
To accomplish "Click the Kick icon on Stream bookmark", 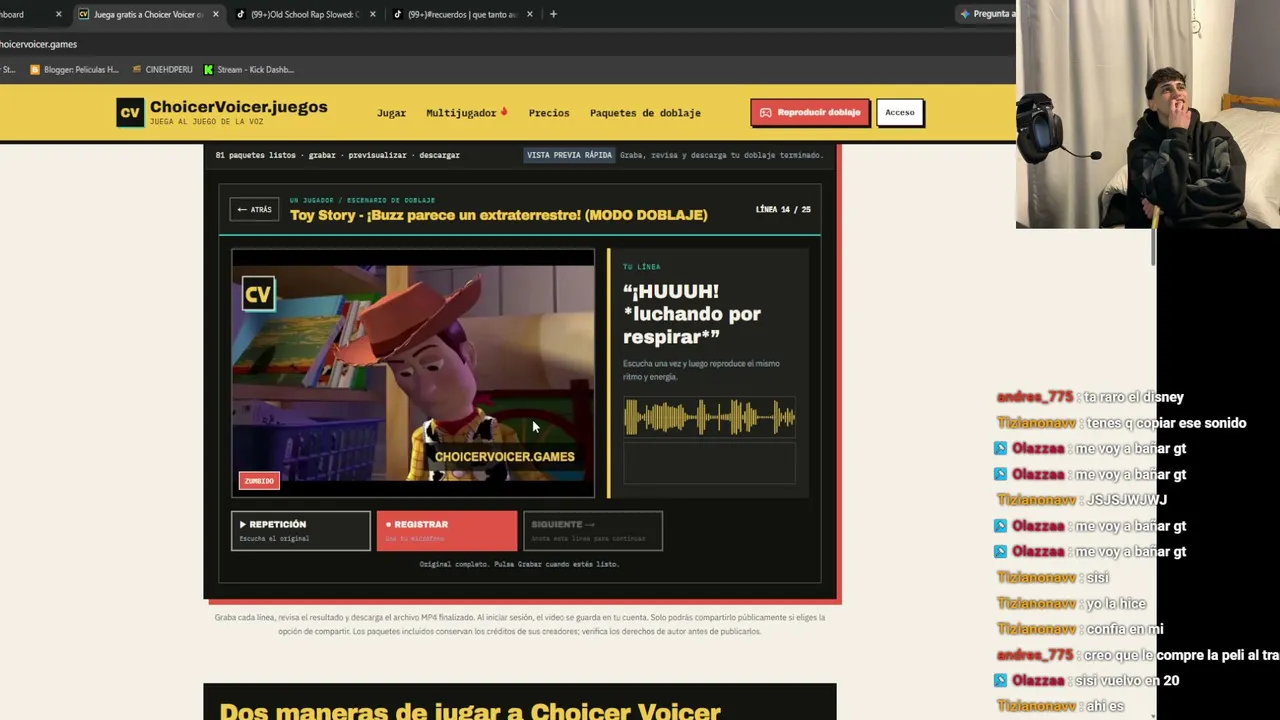I will 208,70.
